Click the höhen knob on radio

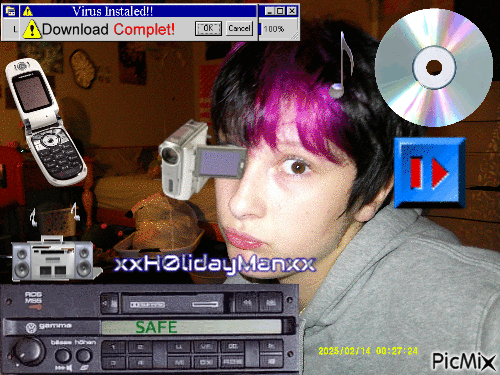84,355
